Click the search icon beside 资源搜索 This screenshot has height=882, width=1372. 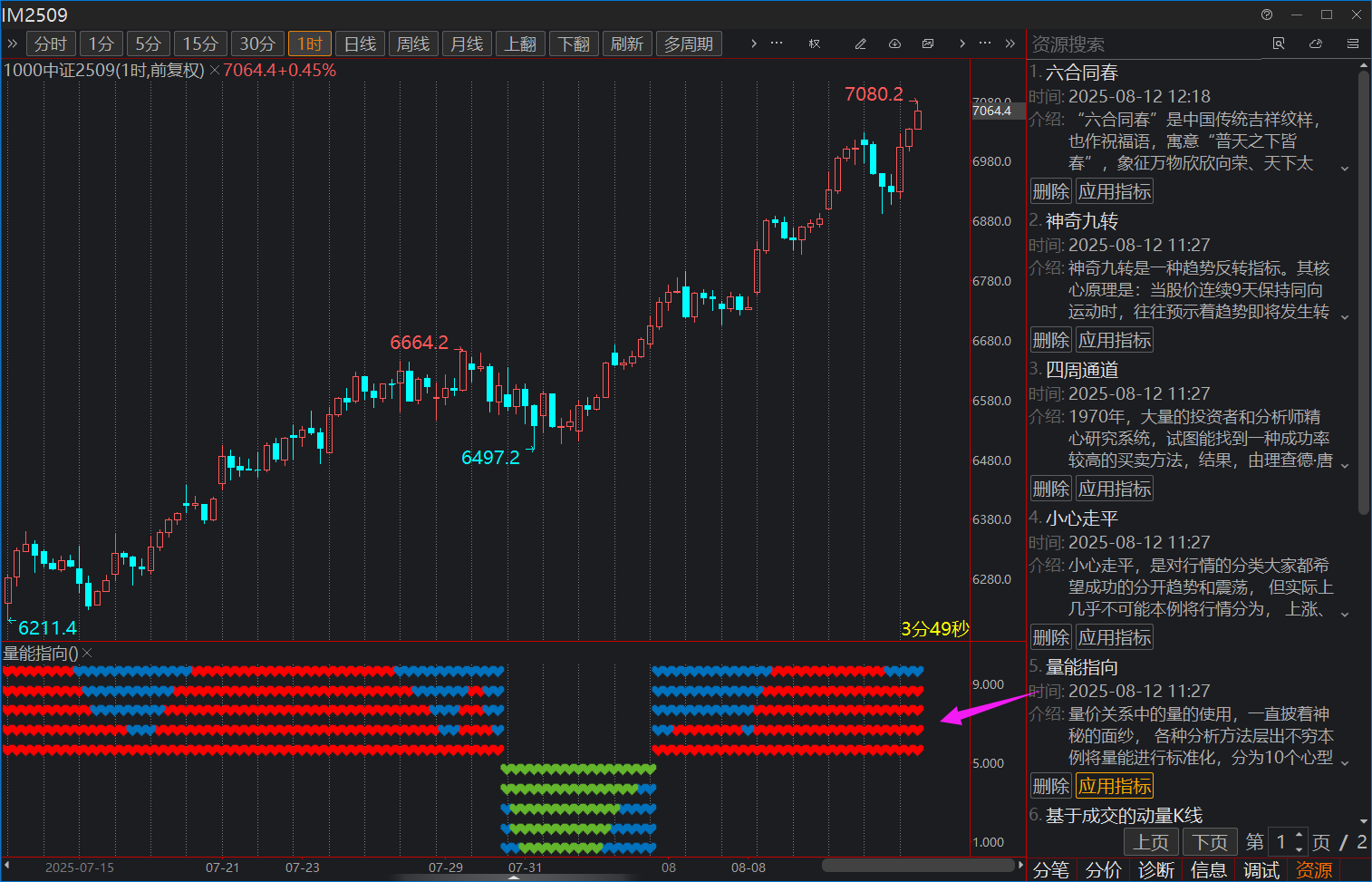click(1279, 44)
